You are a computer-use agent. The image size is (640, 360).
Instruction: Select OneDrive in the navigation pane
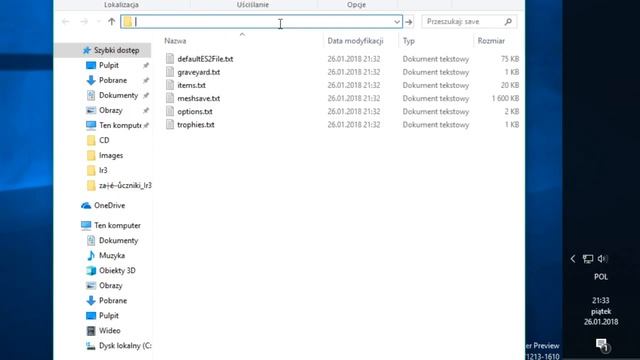(x=109, y=205)
